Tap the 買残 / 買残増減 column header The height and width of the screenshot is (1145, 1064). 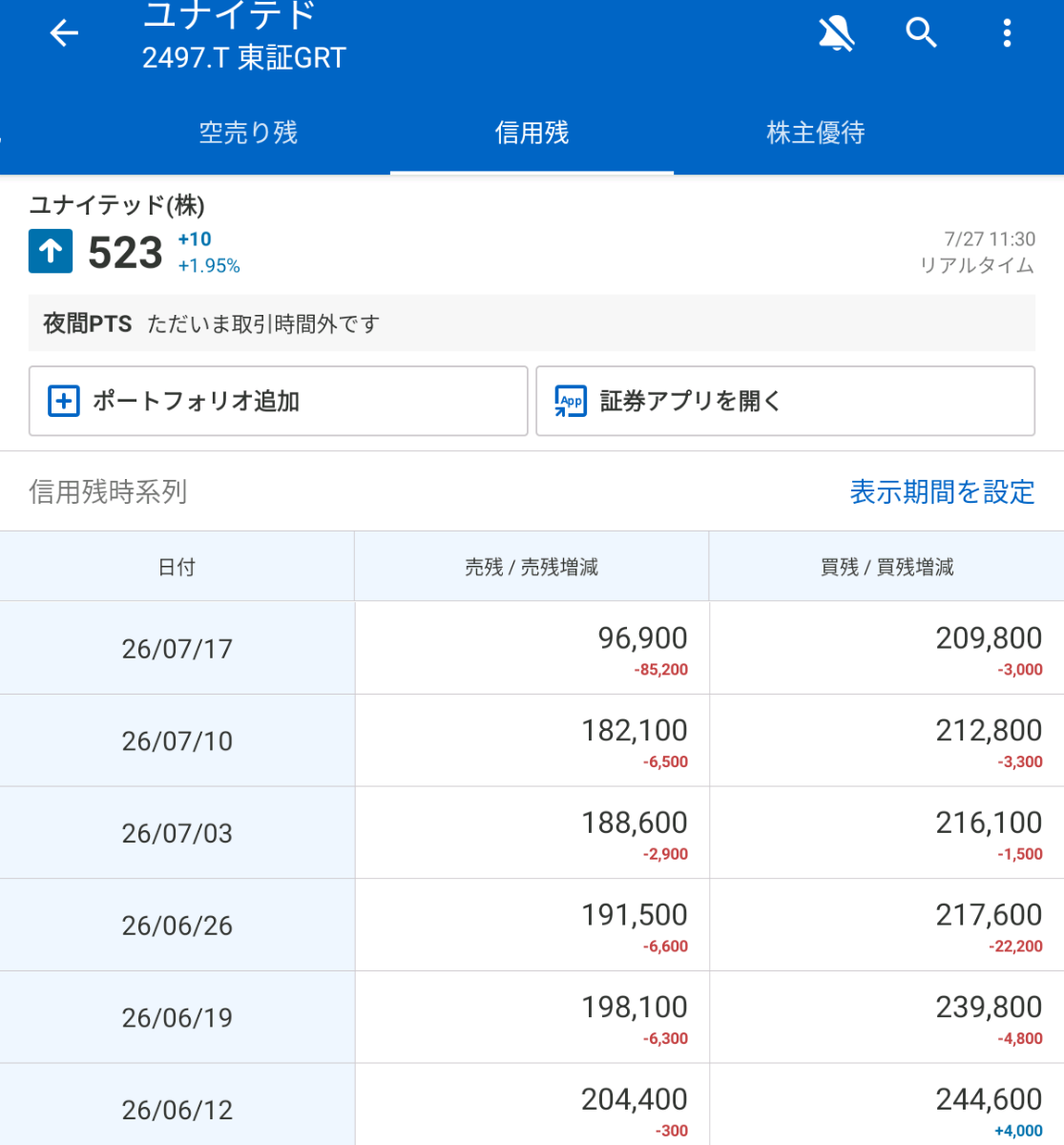[887, 567]
